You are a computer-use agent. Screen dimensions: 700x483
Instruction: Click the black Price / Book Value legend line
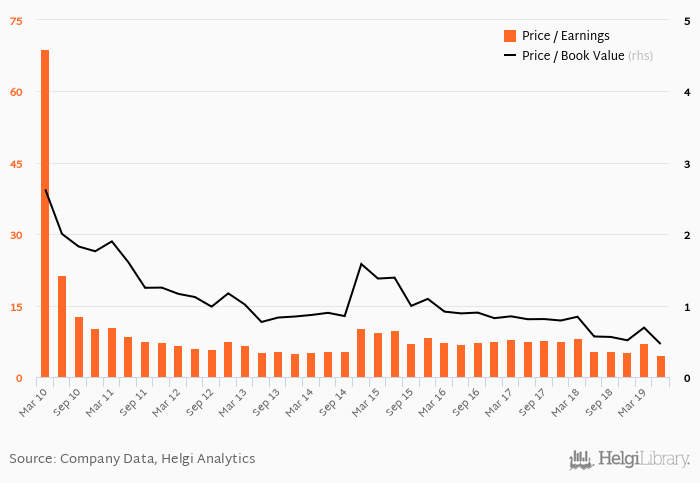510,55
